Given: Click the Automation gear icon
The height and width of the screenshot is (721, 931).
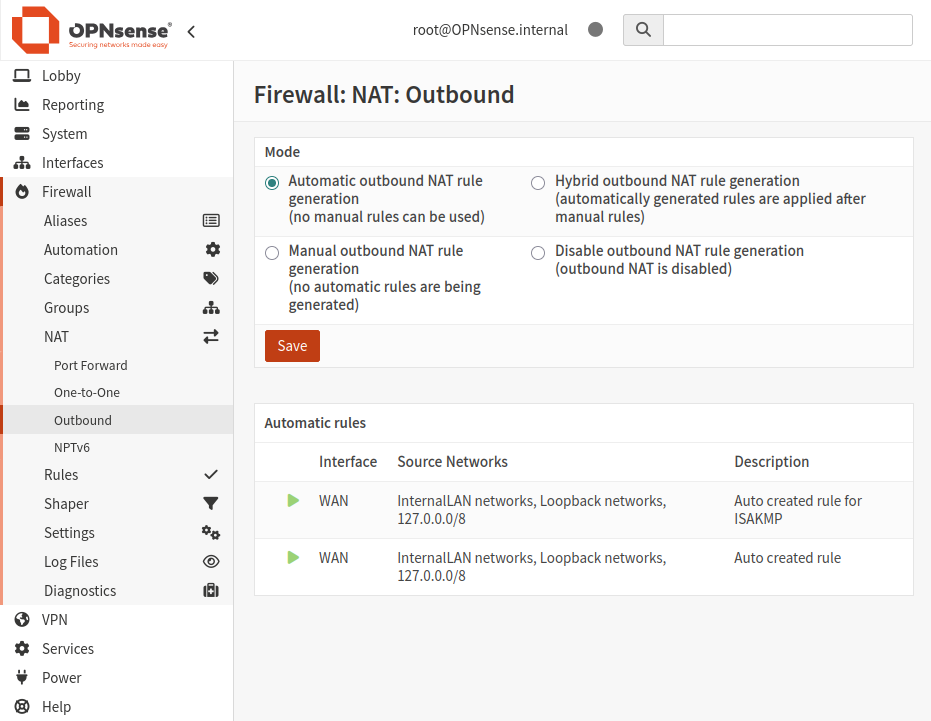Looking at the screenshot, I should pos(212,250).
